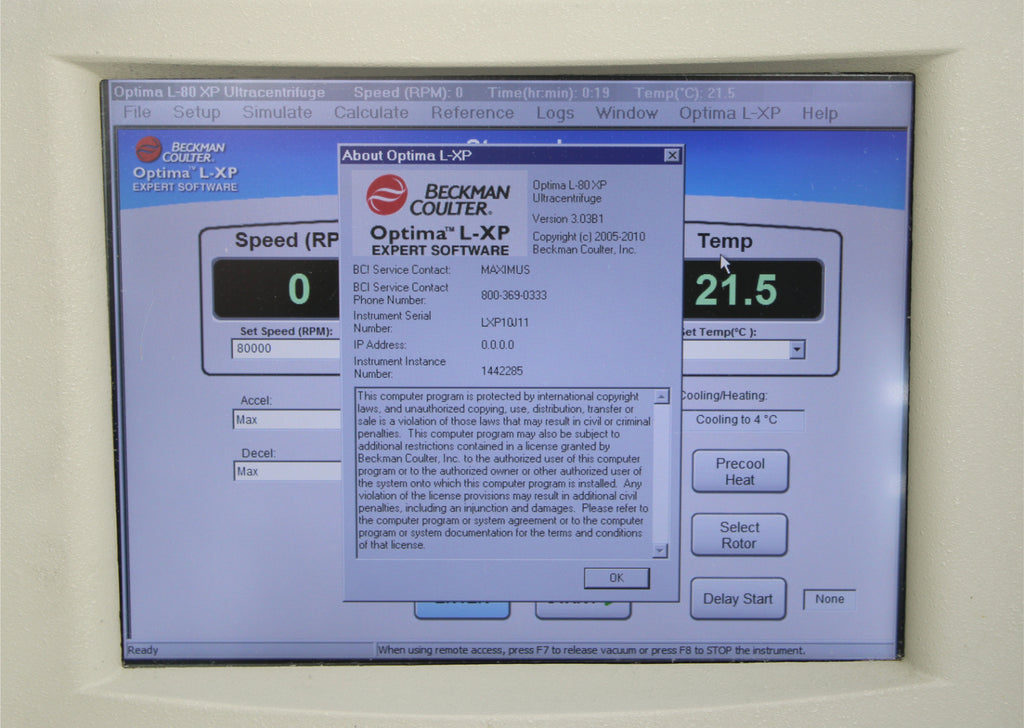Click the license text scroll-up arrow
Screen dimensions: 1024x728
tap(661, 396)
